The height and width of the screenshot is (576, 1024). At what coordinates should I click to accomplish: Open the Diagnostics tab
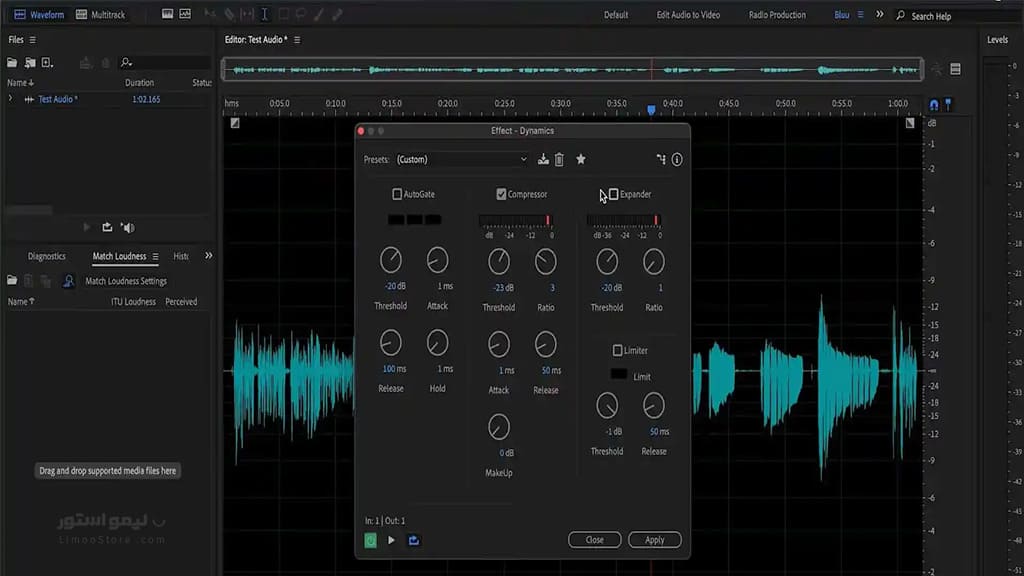coord(46,256)
